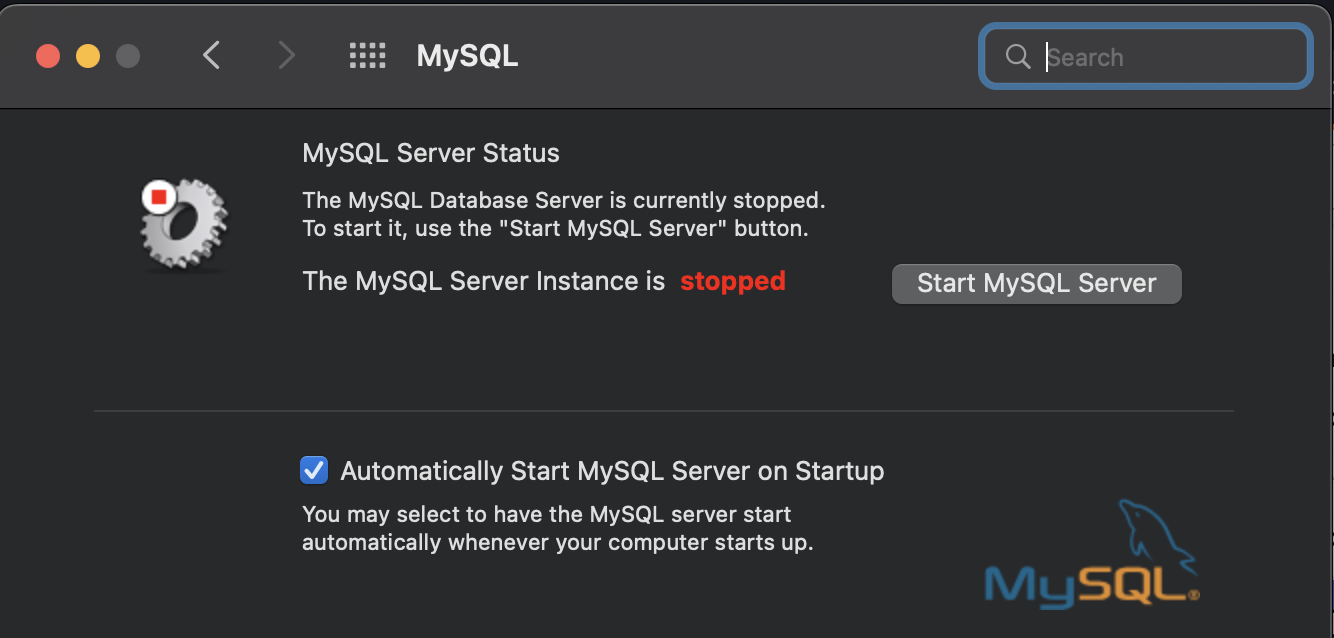Uncheck Automatically Start MySQL Server checkbox

pos(314,470)
